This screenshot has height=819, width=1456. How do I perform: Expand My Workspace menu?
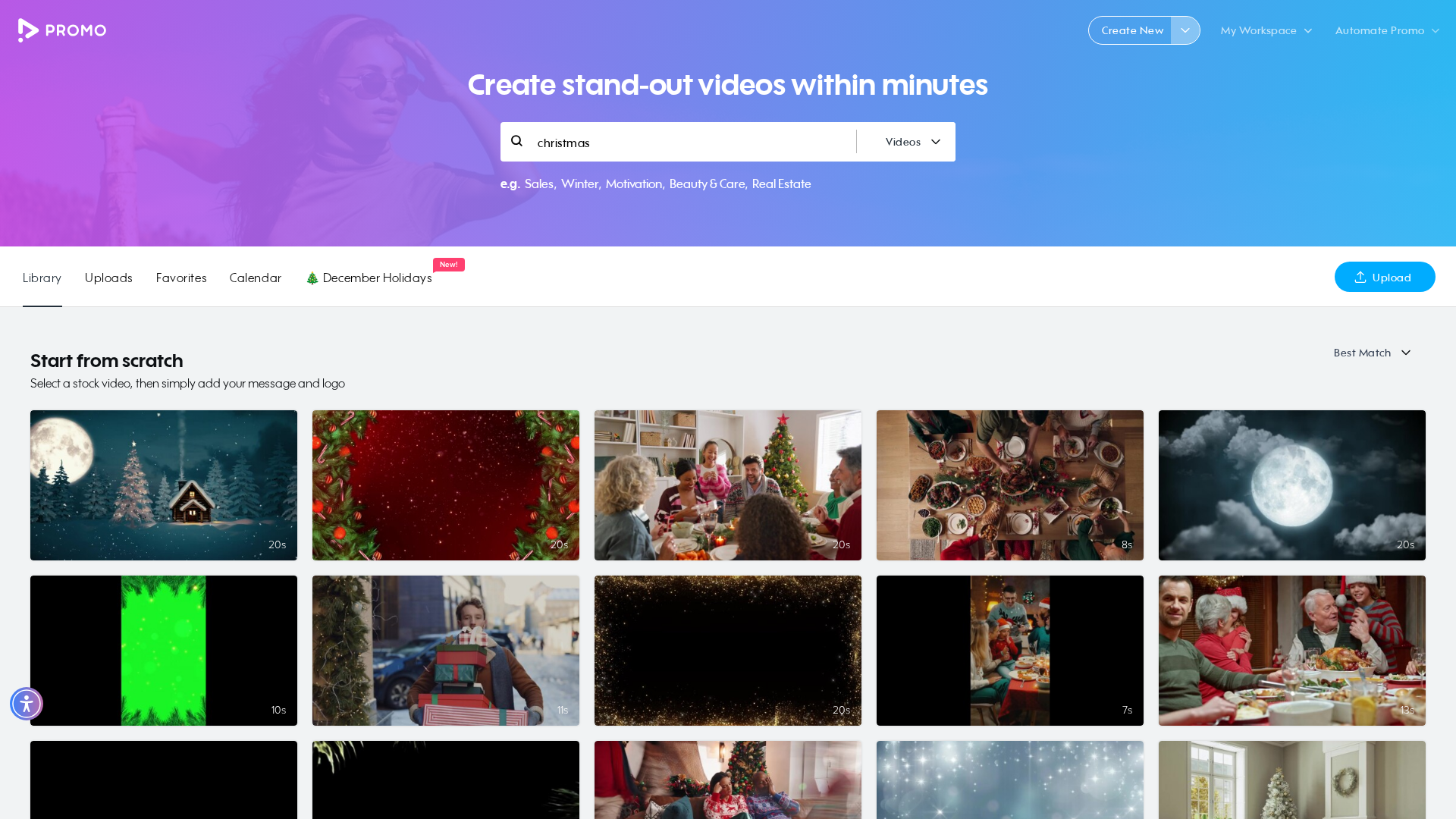pos(1266,30)
